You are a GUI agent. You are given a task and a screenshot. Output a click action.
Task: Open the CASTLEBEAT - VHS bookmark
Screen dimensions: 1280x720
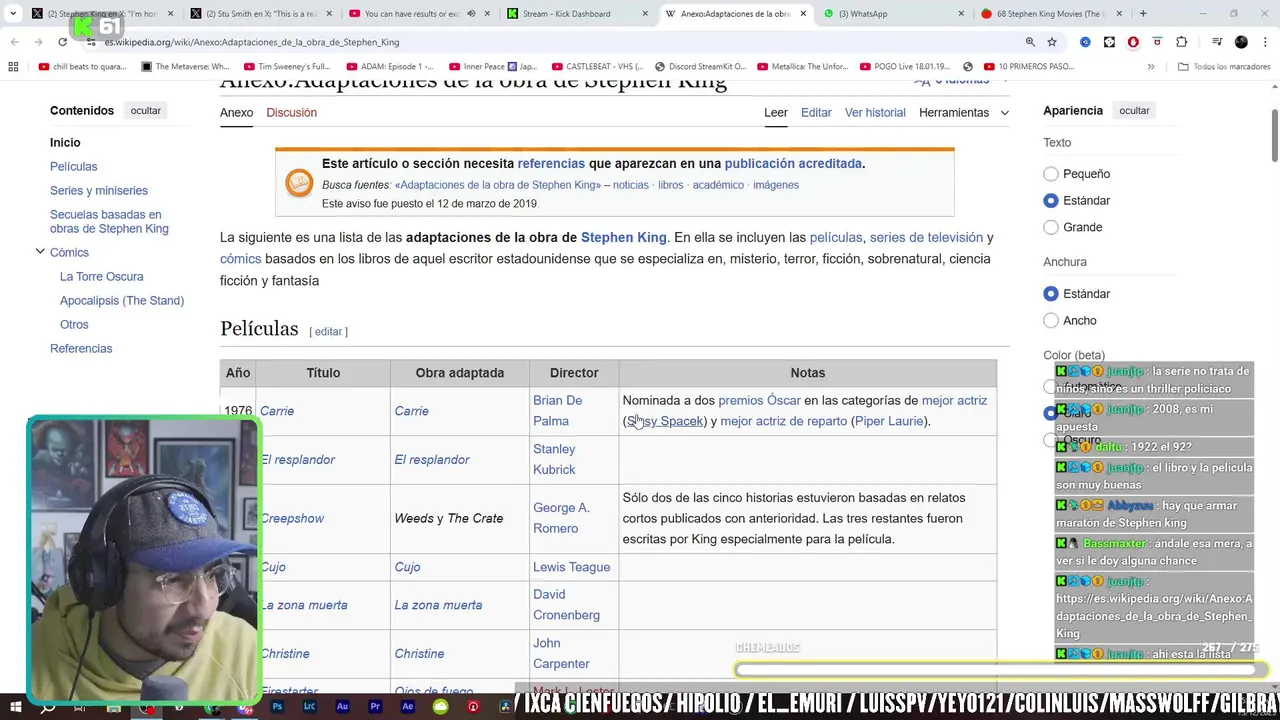click(x=597, y=67)
